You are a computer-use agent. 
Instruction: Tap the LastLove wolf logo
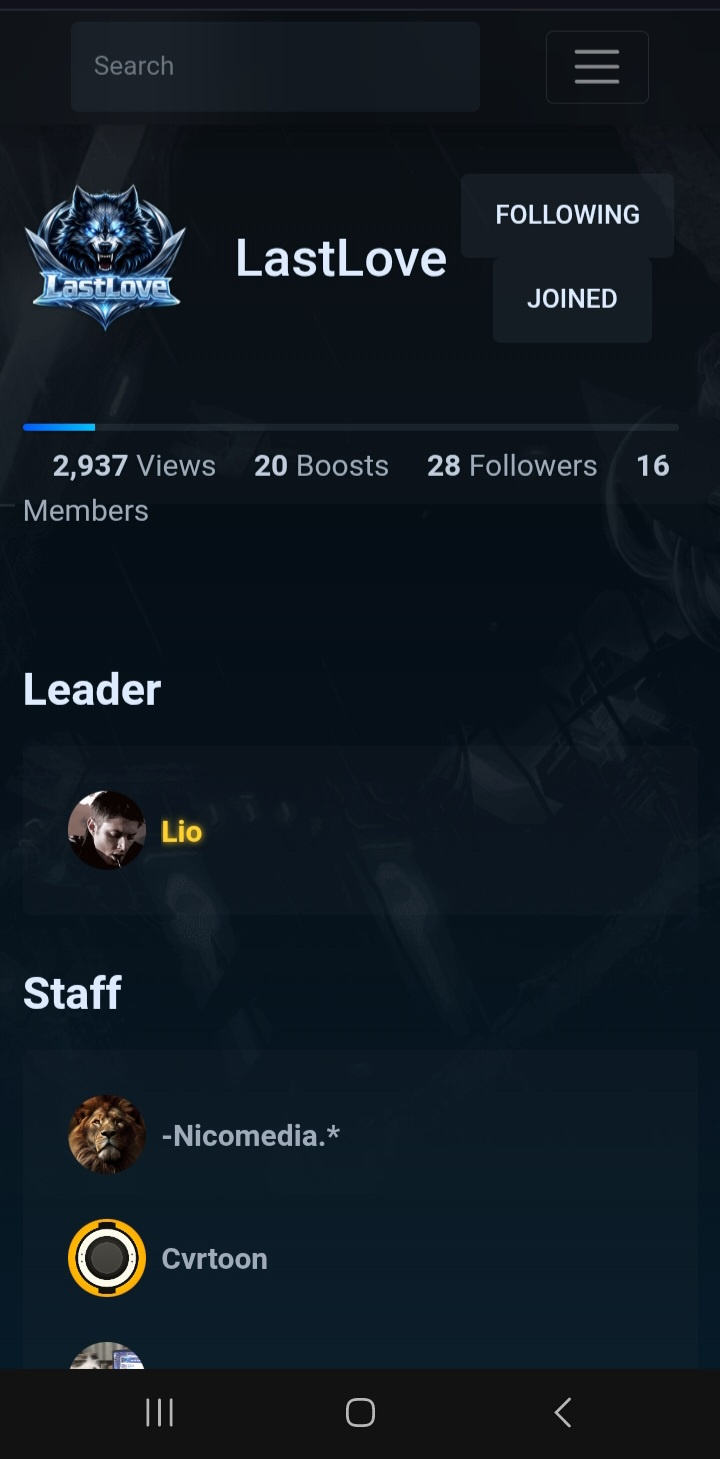coord(105,257)
